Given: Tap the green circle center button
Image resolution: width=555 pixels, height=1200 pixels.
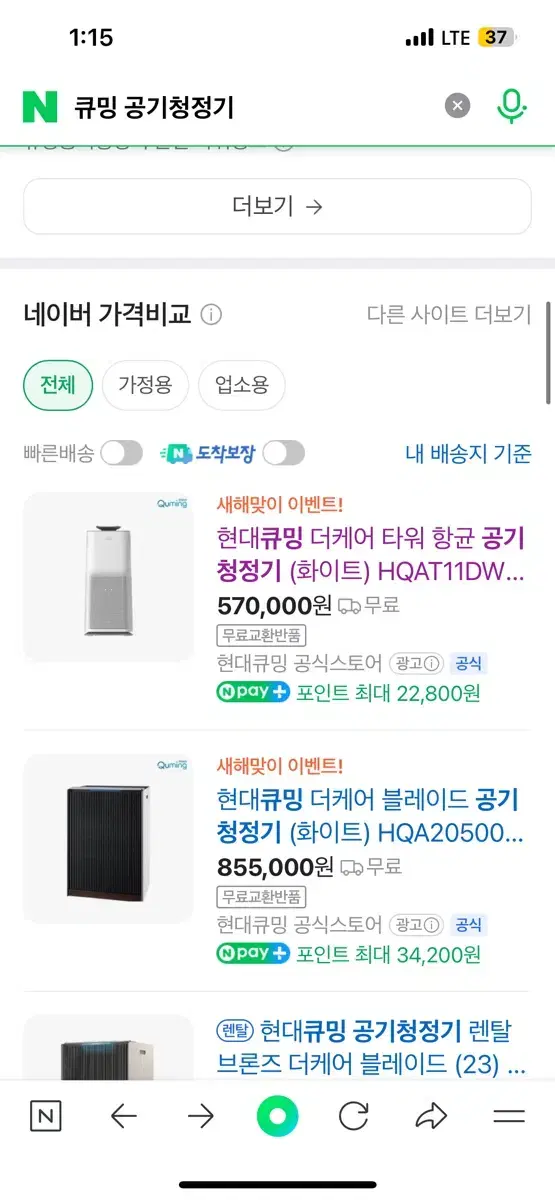Looking at the screenshot, I should click(x=277, y=1116).
